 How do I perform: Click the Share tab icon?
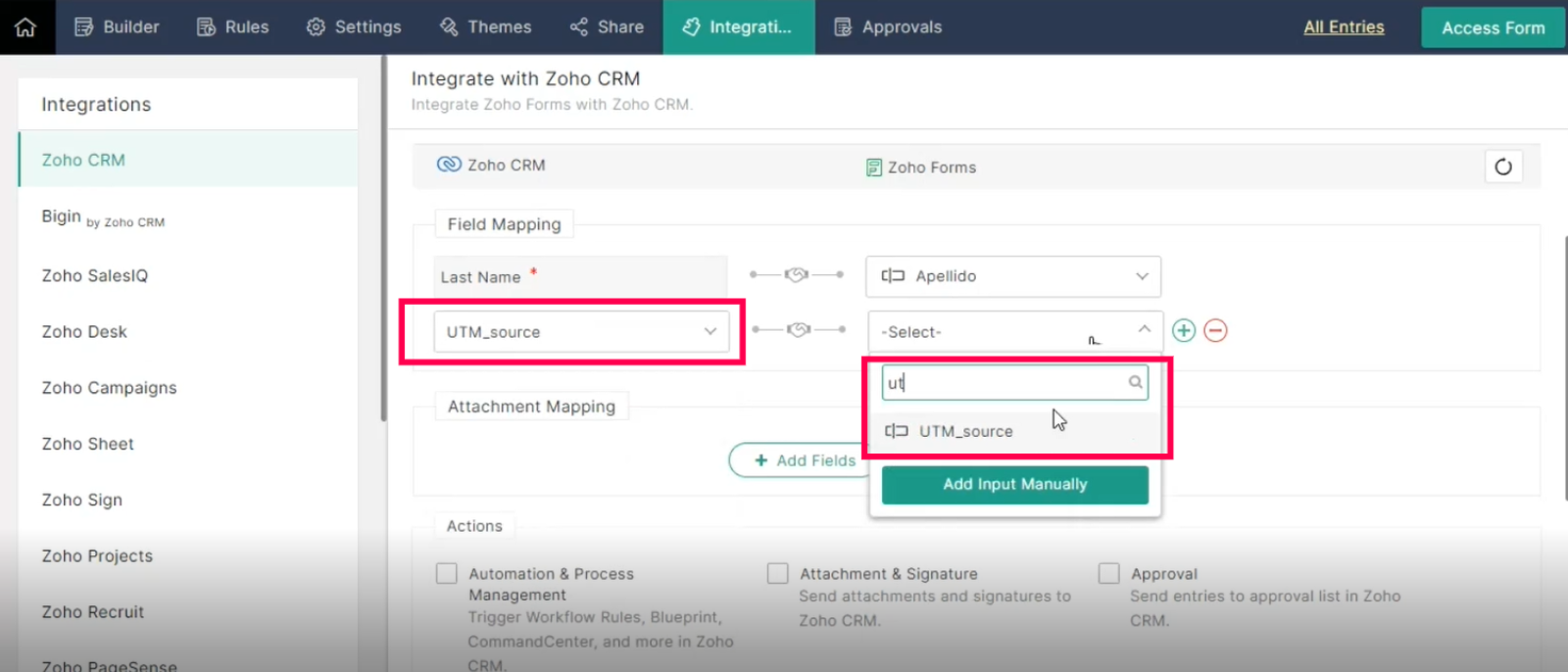pyautogui.click(x=579, y=27)
